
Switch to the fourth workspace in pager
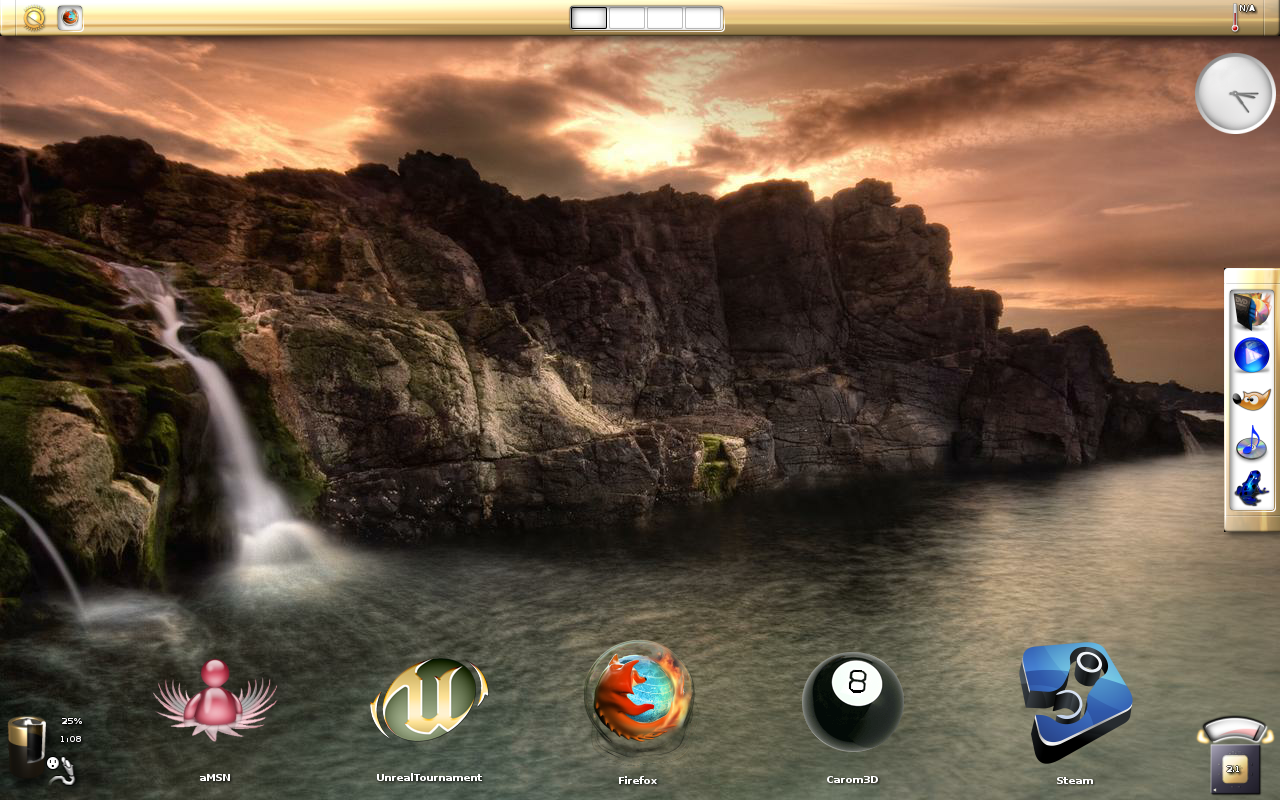(703, 18)
